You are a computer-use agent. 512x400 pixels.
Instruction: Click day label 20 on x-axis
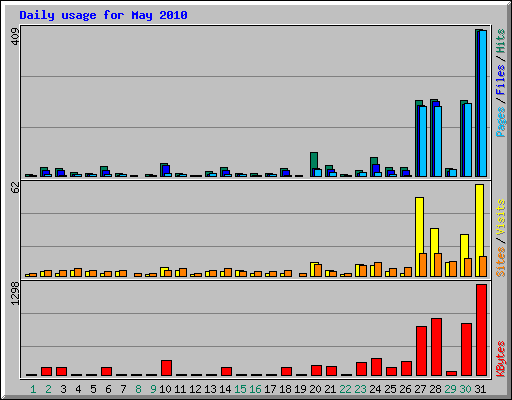coord(315,389)
